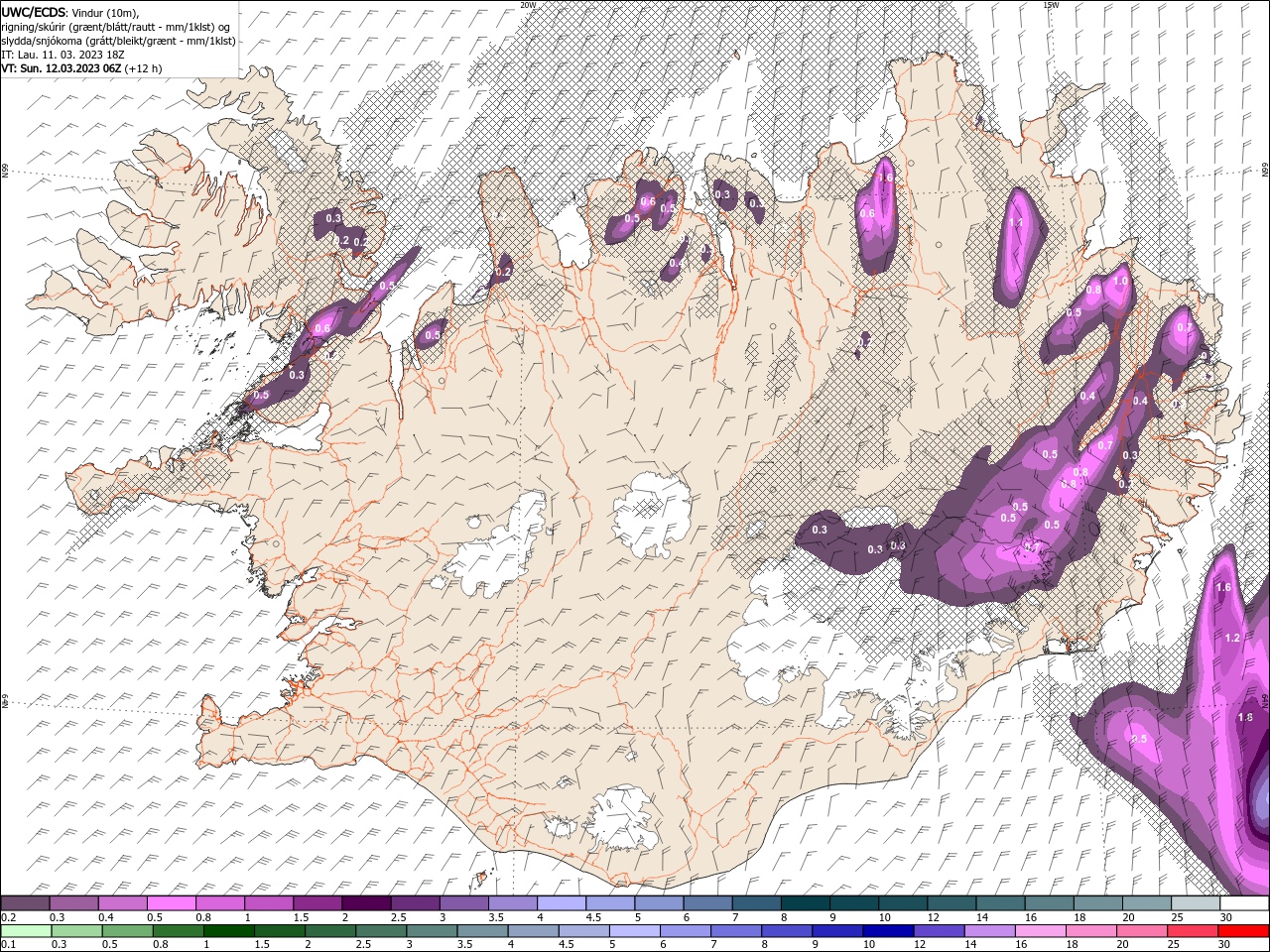Select the "20W" longitude label on the top edge
This screenshot has height=952, width=1270.
[528, 4]
